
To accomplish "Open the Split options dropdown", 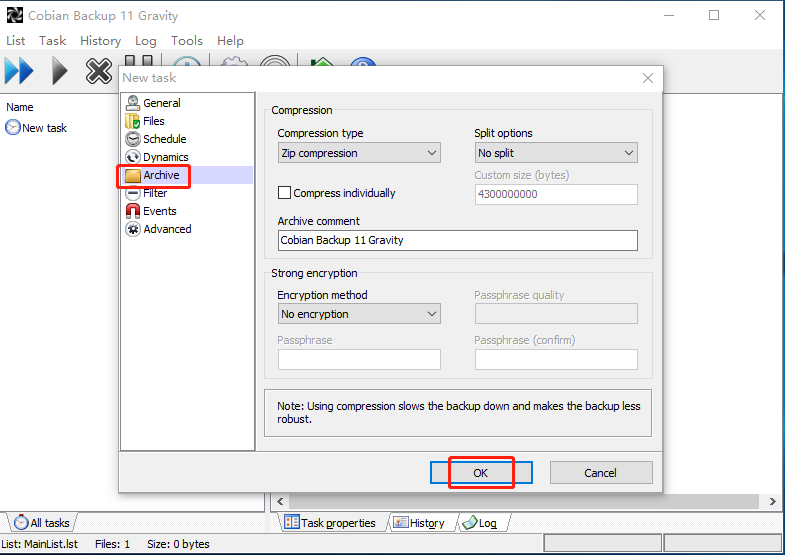I will (x=556, y=153).
